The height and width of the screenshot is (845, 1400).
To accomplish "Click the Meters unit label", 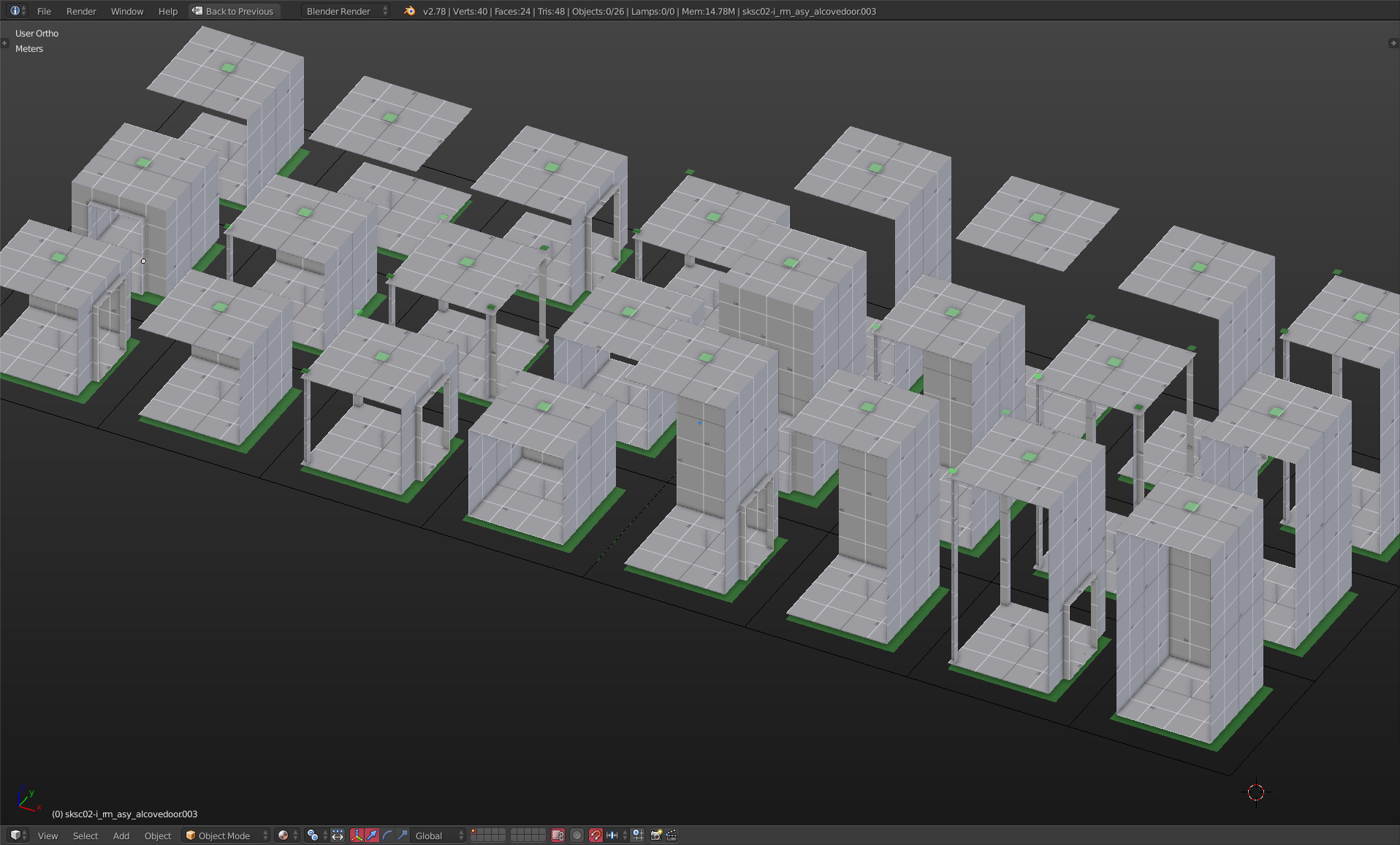I will [x=29, y=49].
